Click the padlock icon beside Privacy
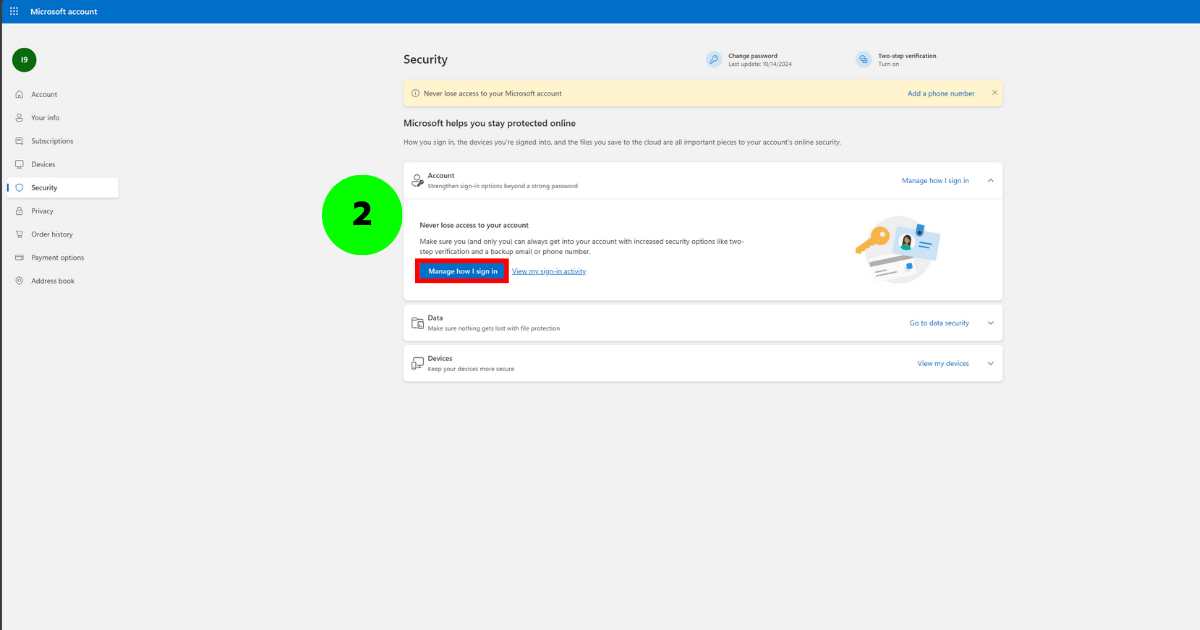This screenshot has width=1200, height=630. coord(19,211)
